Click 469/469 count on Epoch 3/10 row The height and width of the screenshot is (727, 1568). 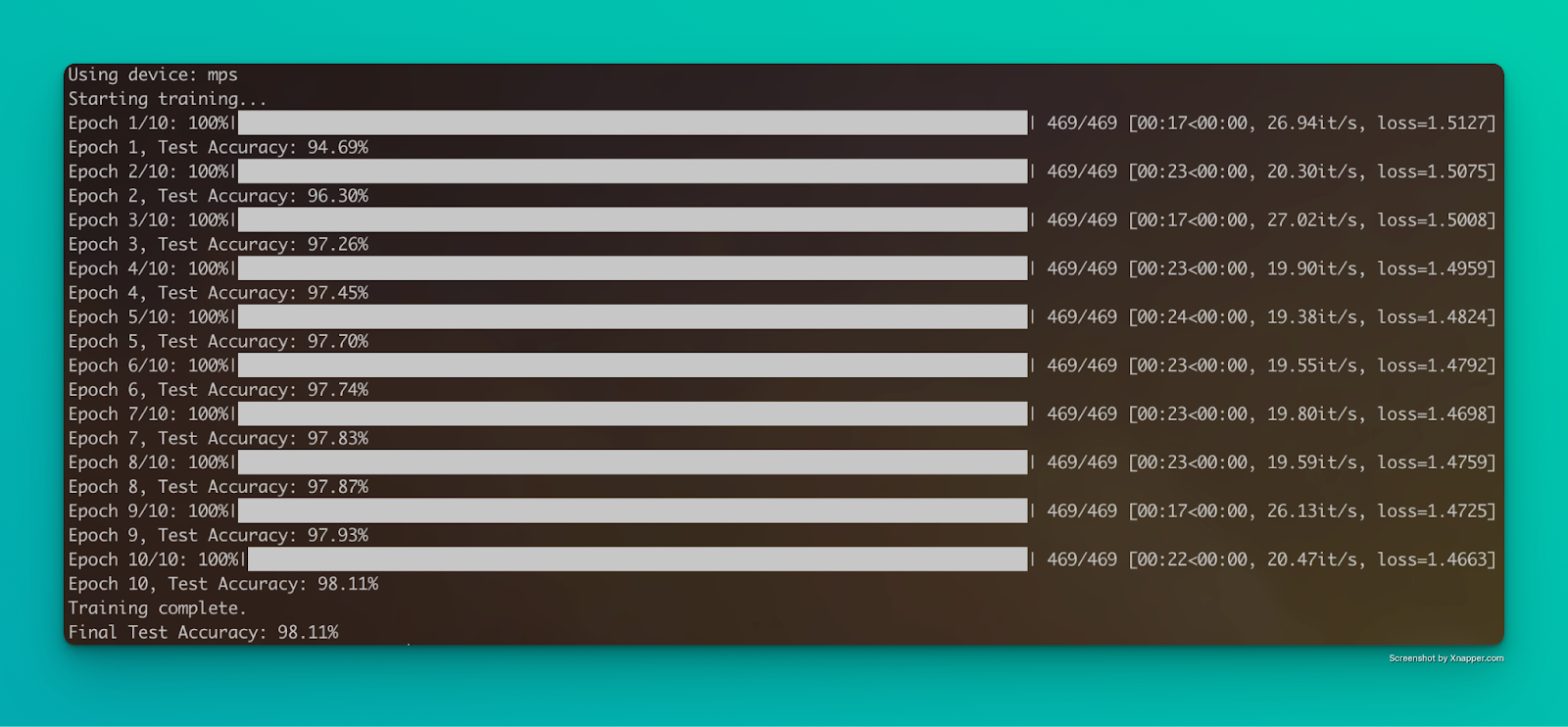click(x=1082, y=219)
